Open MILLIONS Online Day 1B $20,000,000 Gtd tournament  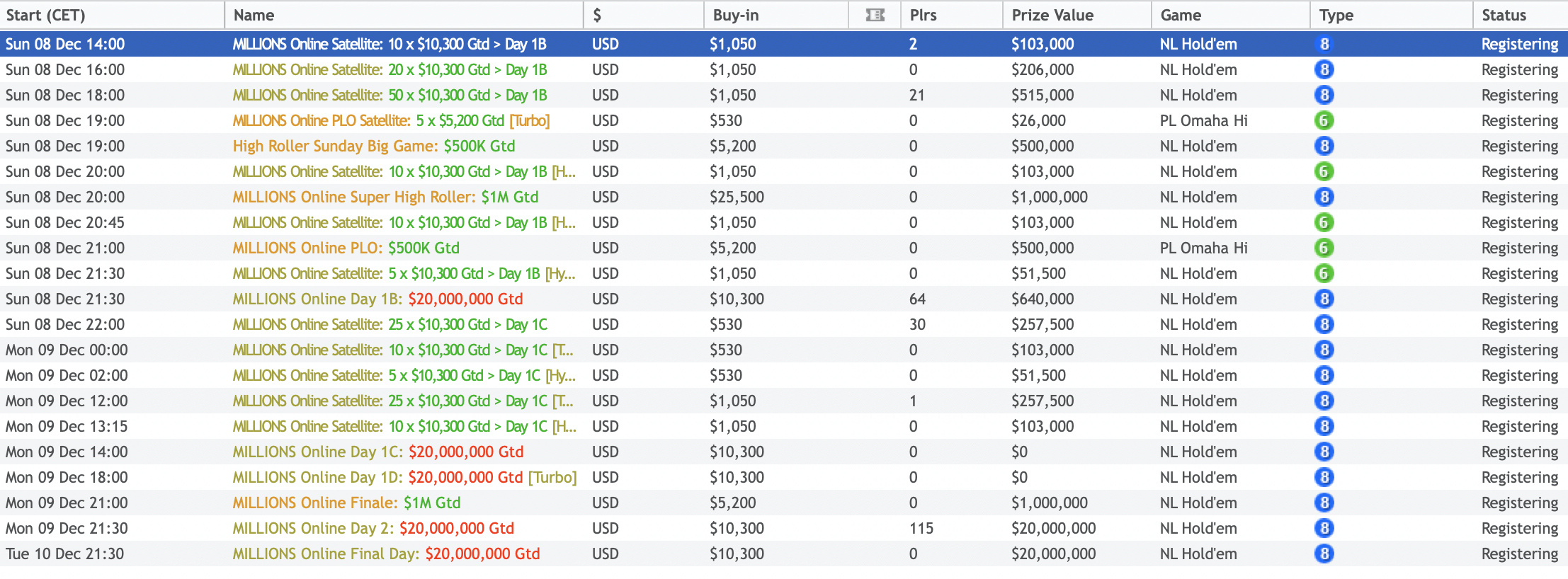pyautogui.click(x=377, y=299)
